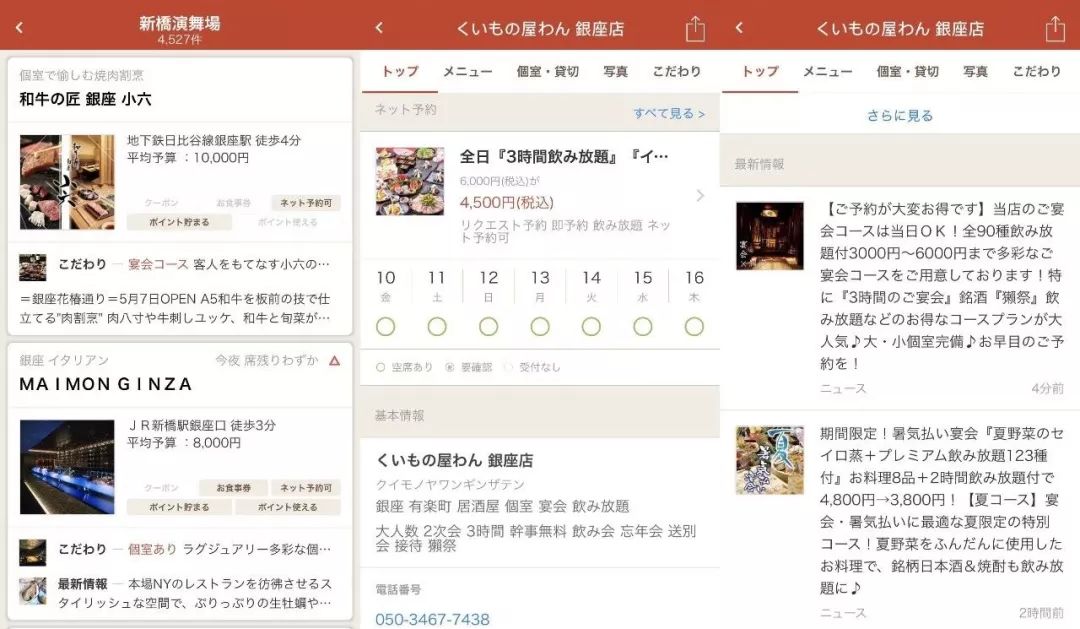Switch to メニュー tab above ネット予約 section

point(468,72)
